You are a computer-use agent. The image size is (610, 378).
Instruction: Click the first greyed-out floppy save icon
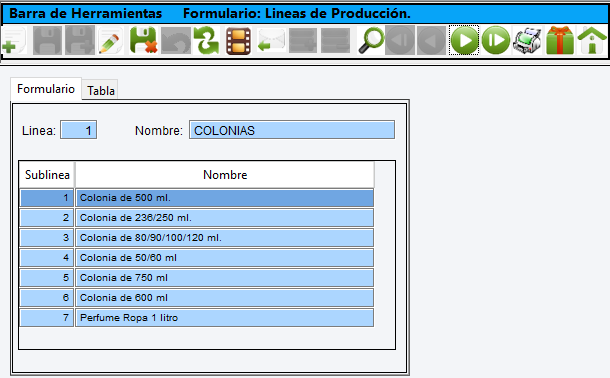point(47,40)
